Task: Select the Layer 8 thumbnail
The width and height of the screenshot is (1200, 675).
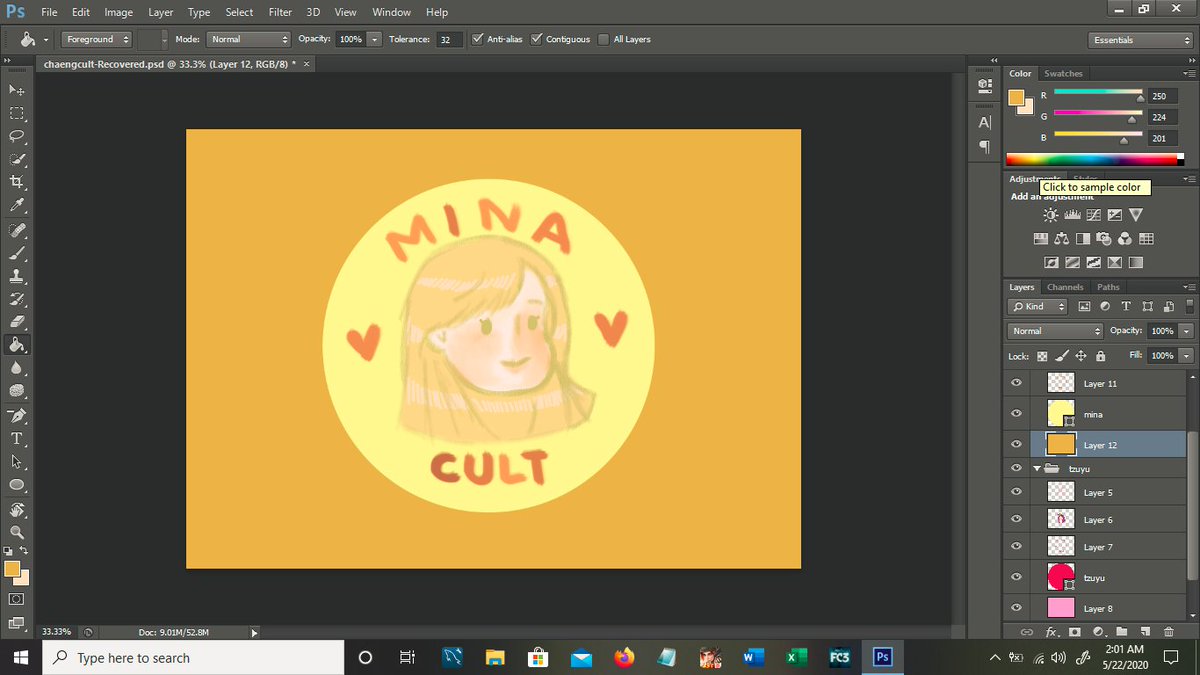Action: pyautogui.click(x=1060, y=608)
